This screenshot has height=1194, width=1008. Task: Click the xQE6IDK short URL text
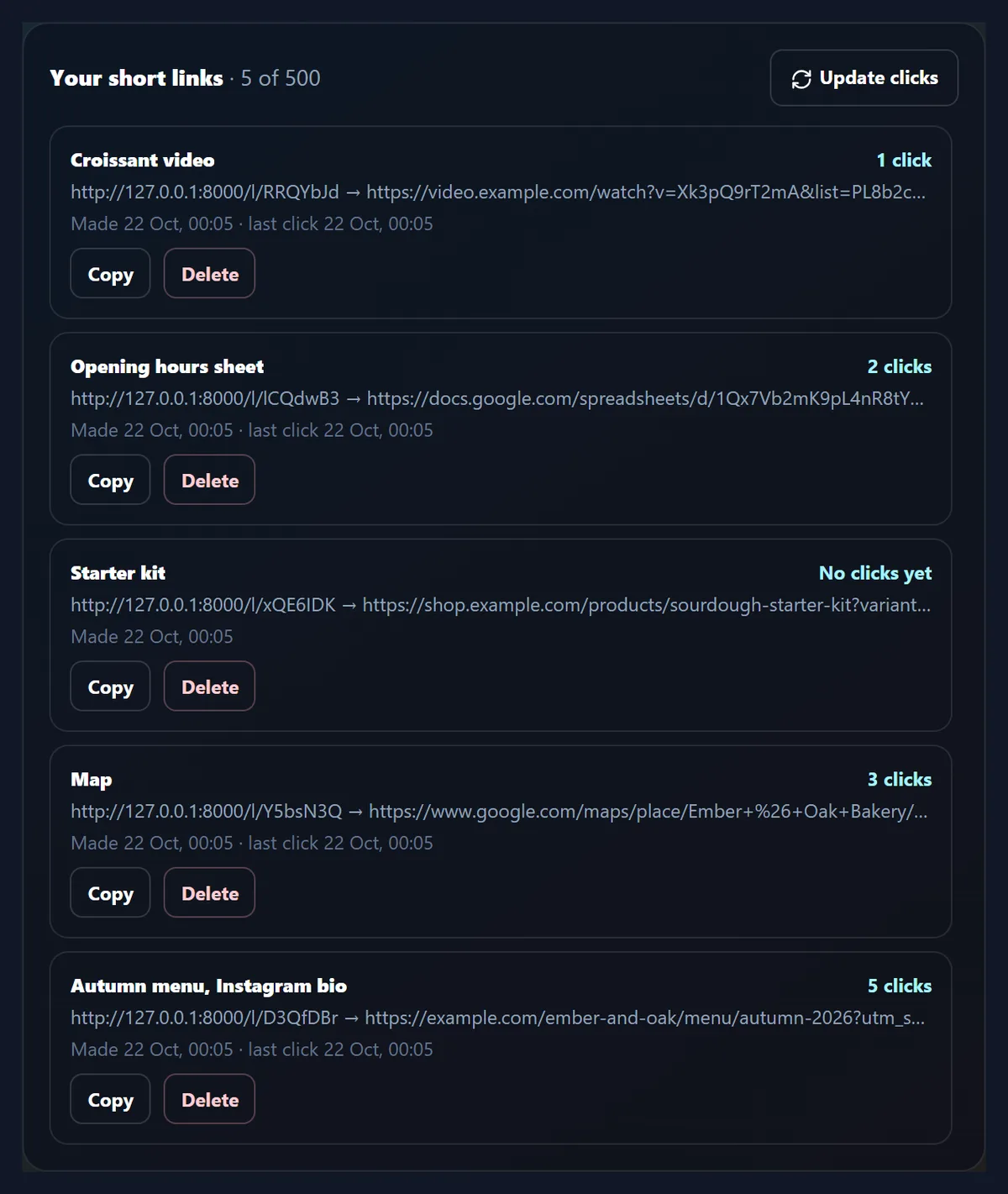click(x=203, y=605)
